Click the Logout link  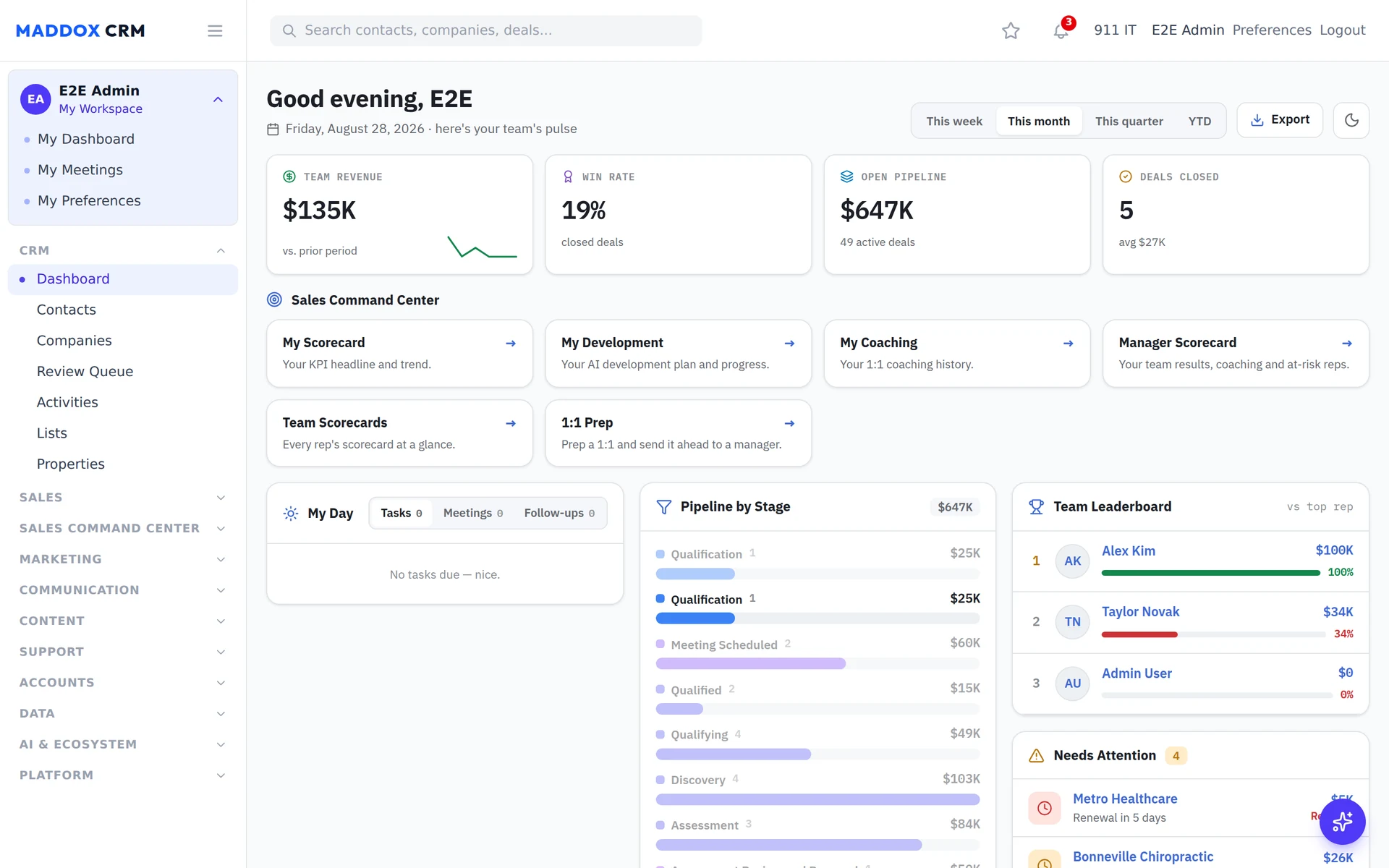click(x=1342, y=30)
